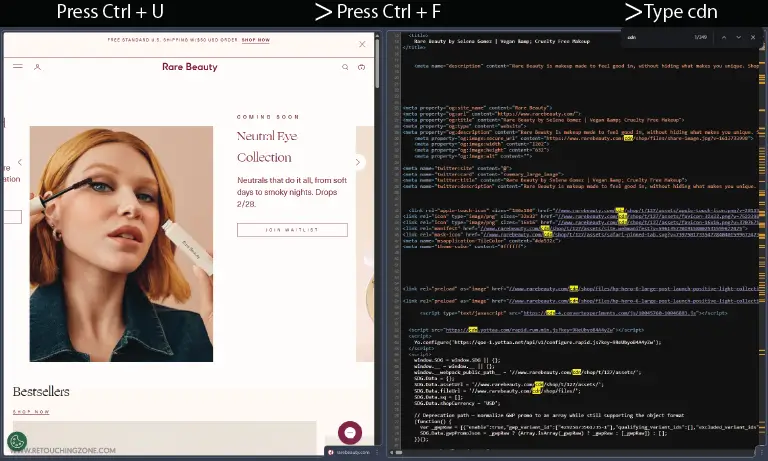
Task: Close the find bar in source view
Action: click(753, 37)
